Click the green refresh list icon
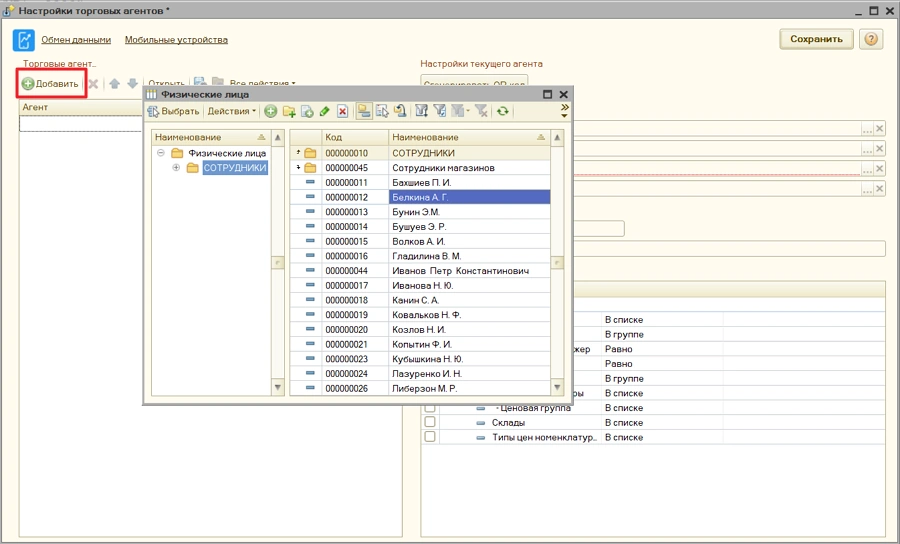The width and height of the screenshot is (900, 544). [503, 111]
